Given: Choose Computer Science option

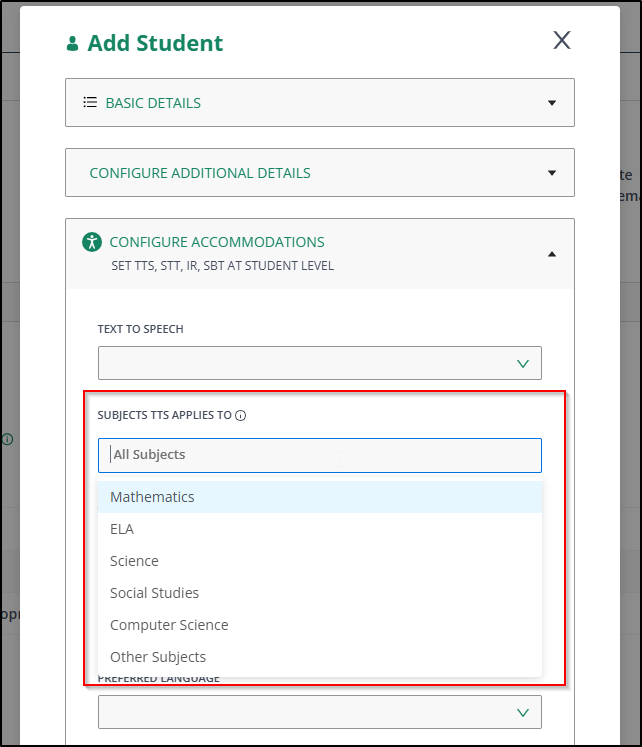Looking at the screenshot, I should click(320, 625).
